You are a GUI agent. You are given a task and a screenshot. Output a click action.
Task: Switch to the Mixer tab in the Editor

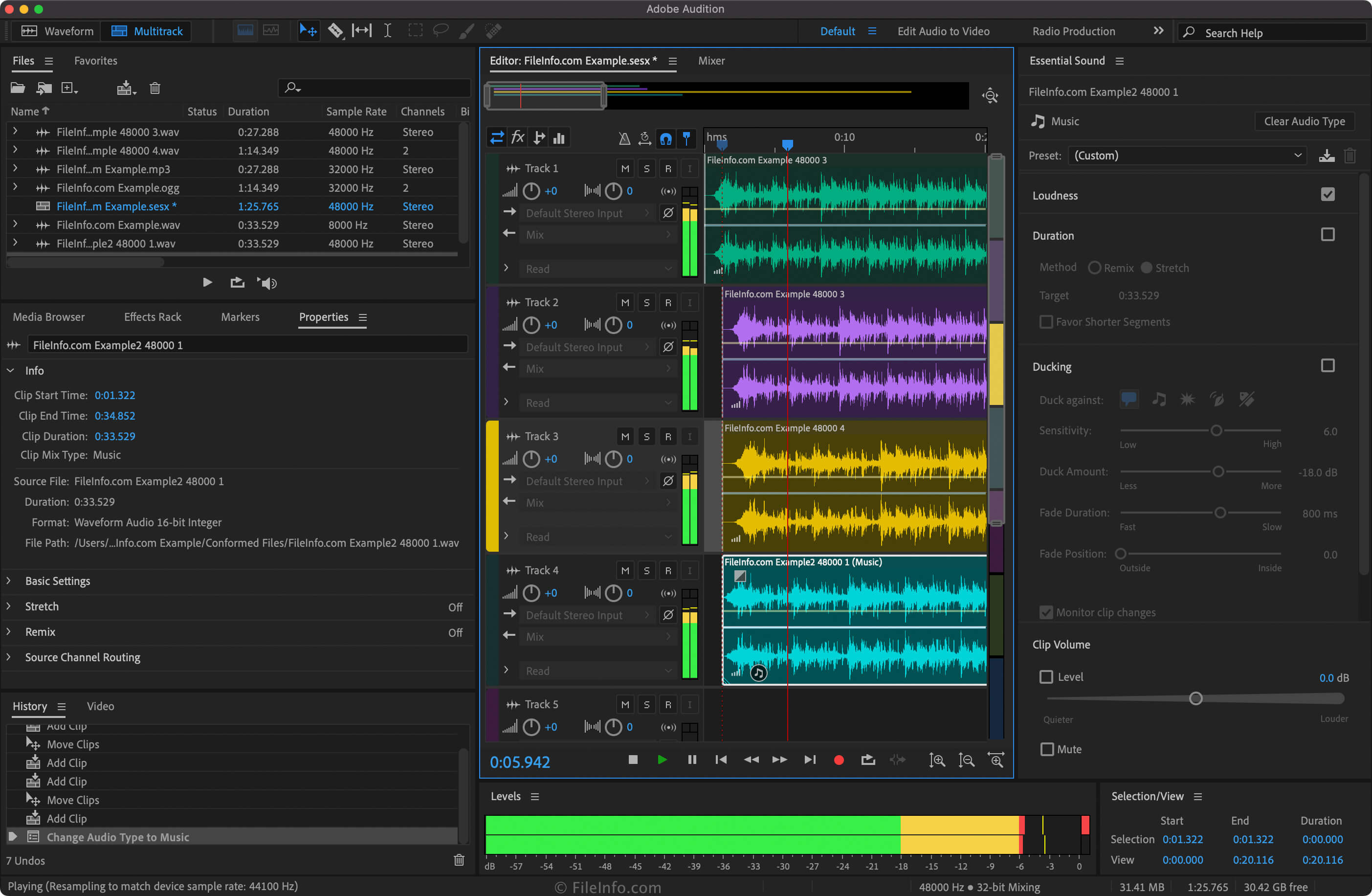click(712, 60)
